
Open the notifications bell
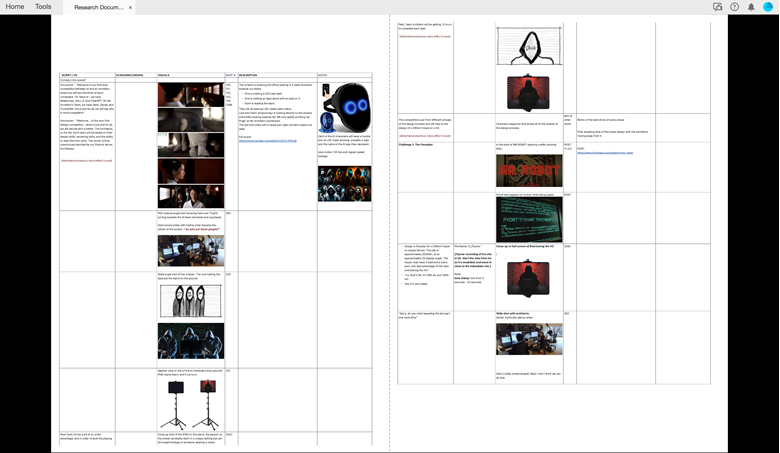[751, 7]
